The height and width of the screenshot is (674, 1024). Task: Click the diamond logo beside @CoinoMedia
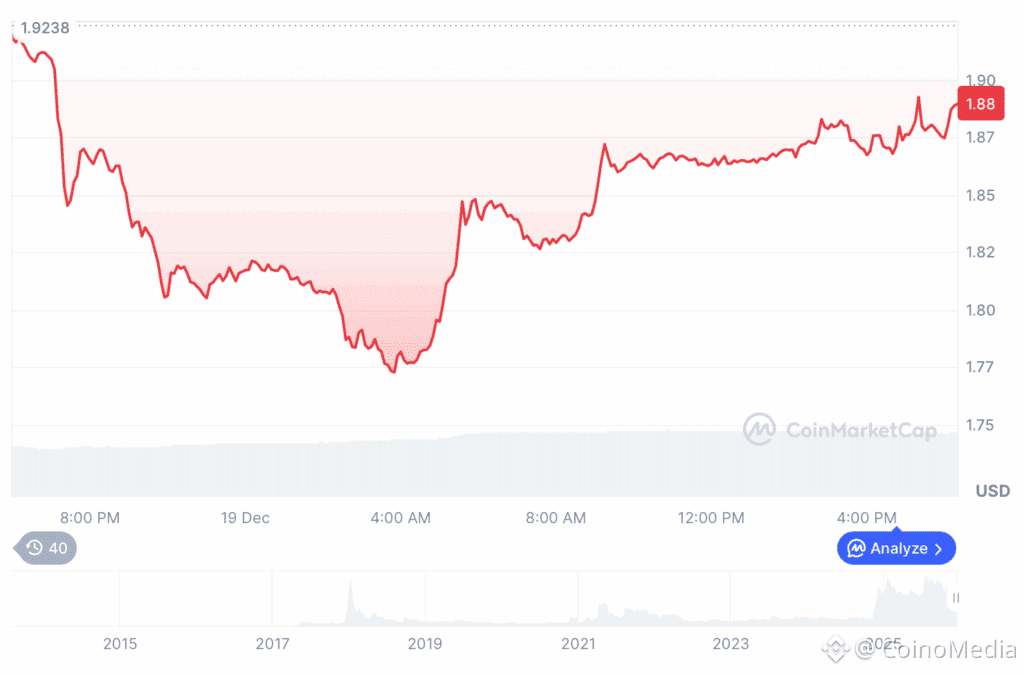tap(835, 649)
